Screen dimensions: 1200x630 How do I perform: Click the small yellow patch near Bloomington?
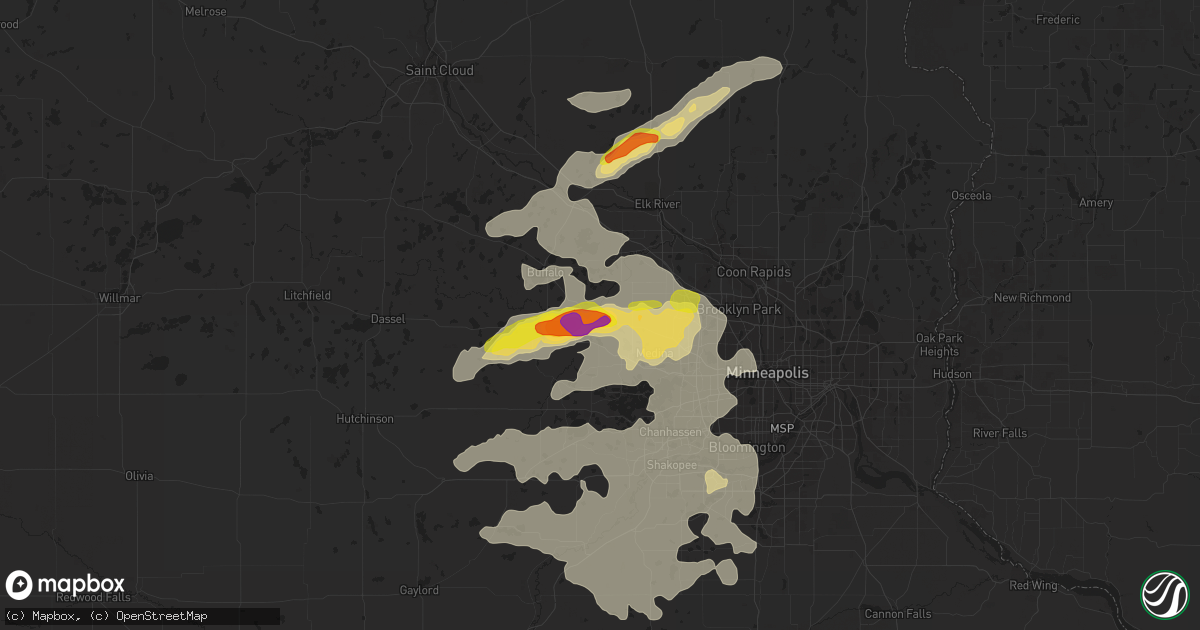(716, 483)
